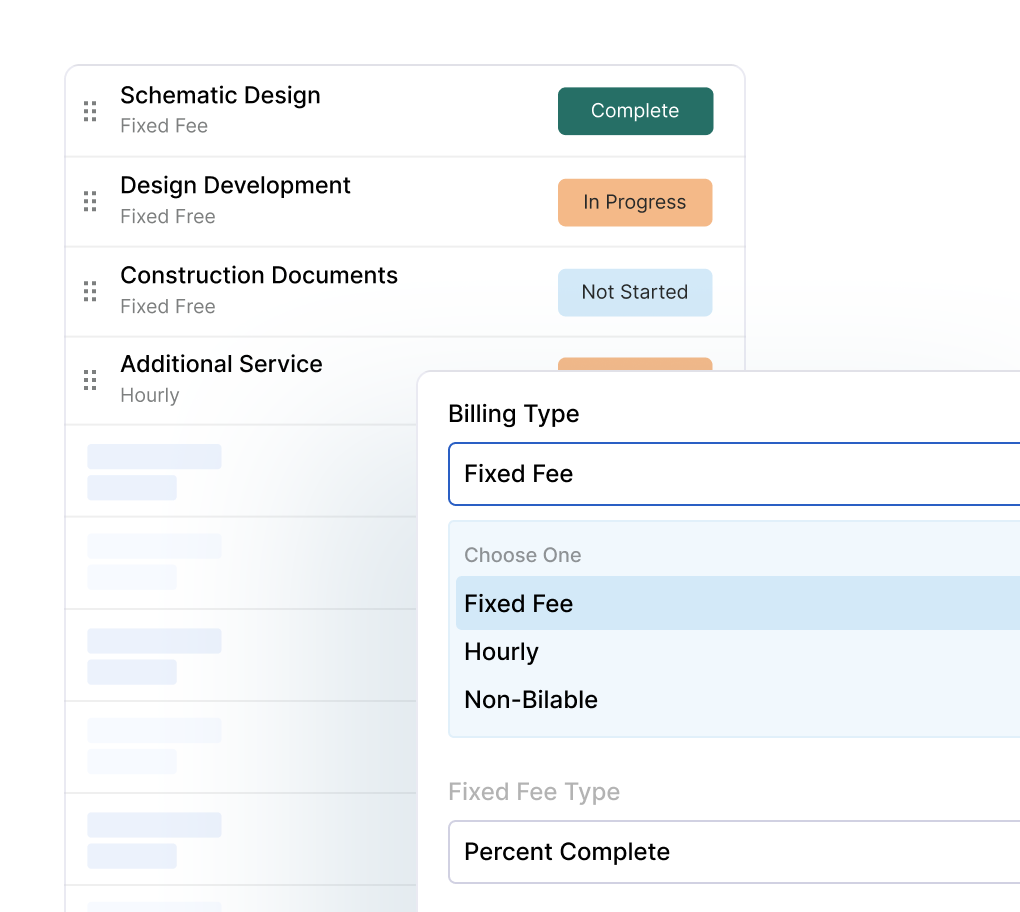Click the Not Started status badge
This screenshot has width=1020, height=912.
635,292
